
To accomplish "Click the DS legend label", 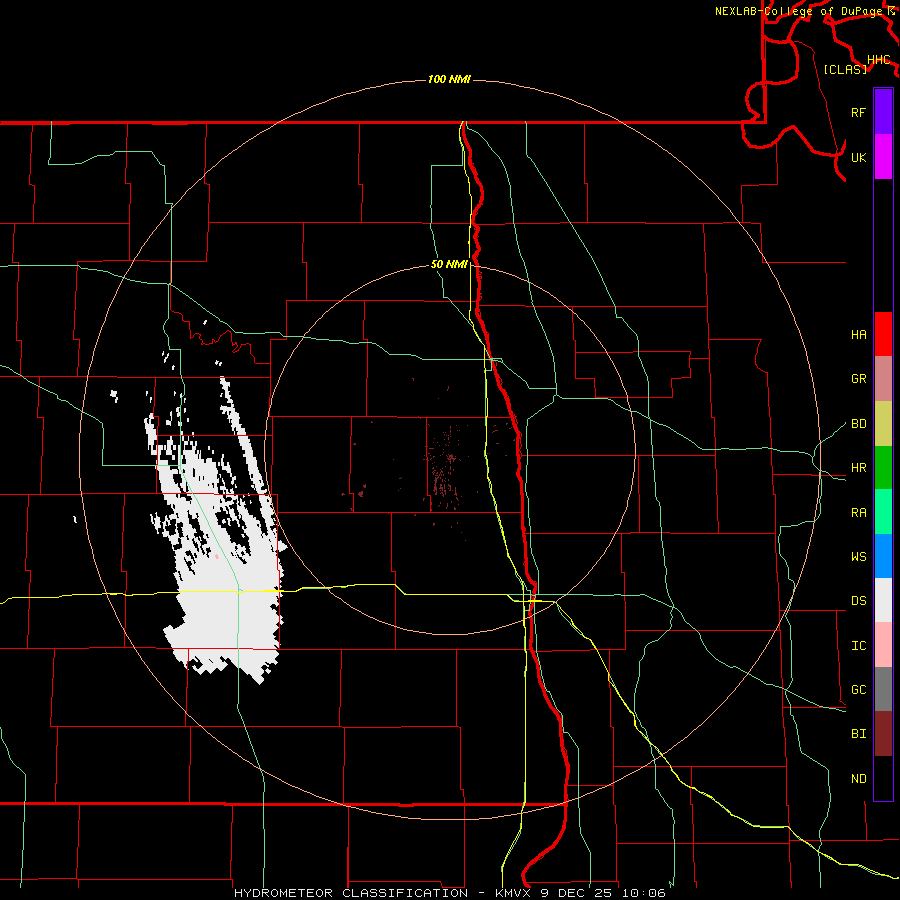I will (x=859, y=601).
